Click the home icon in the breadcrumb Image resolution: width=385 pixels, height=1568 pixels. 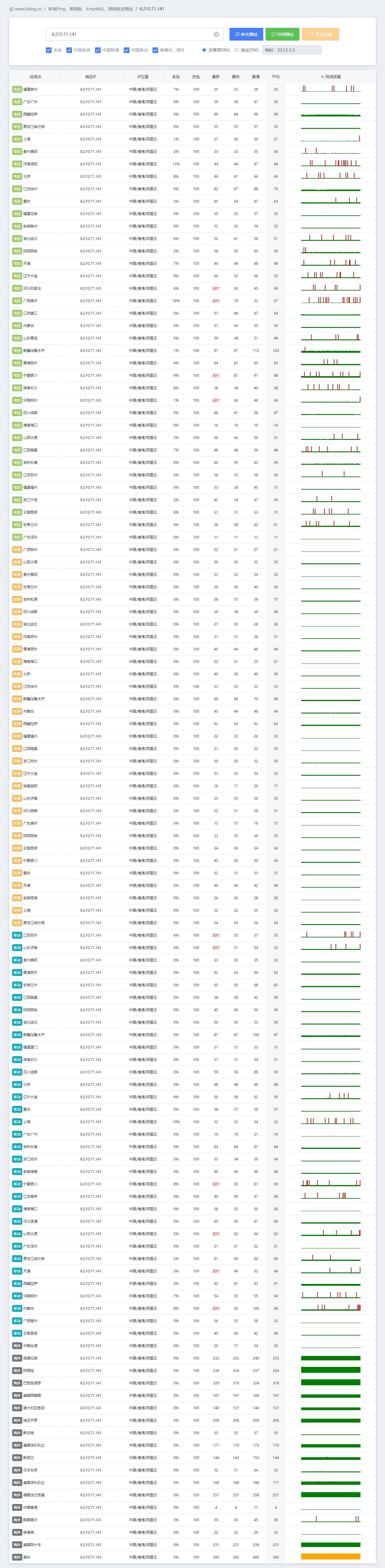tap(12, 9)
